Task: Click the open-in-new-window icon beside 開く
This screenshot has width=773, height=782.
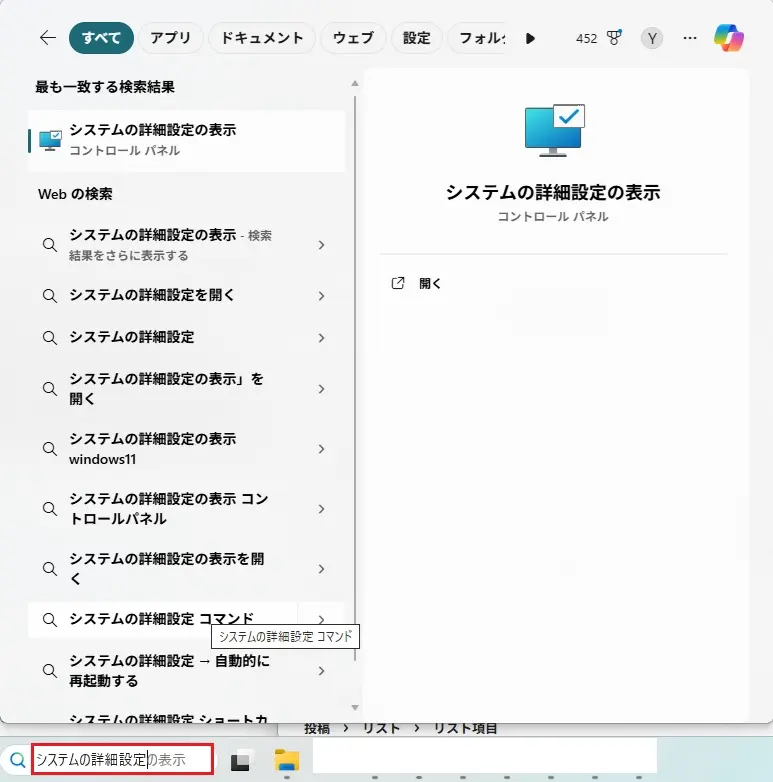Action: [397, 283]
